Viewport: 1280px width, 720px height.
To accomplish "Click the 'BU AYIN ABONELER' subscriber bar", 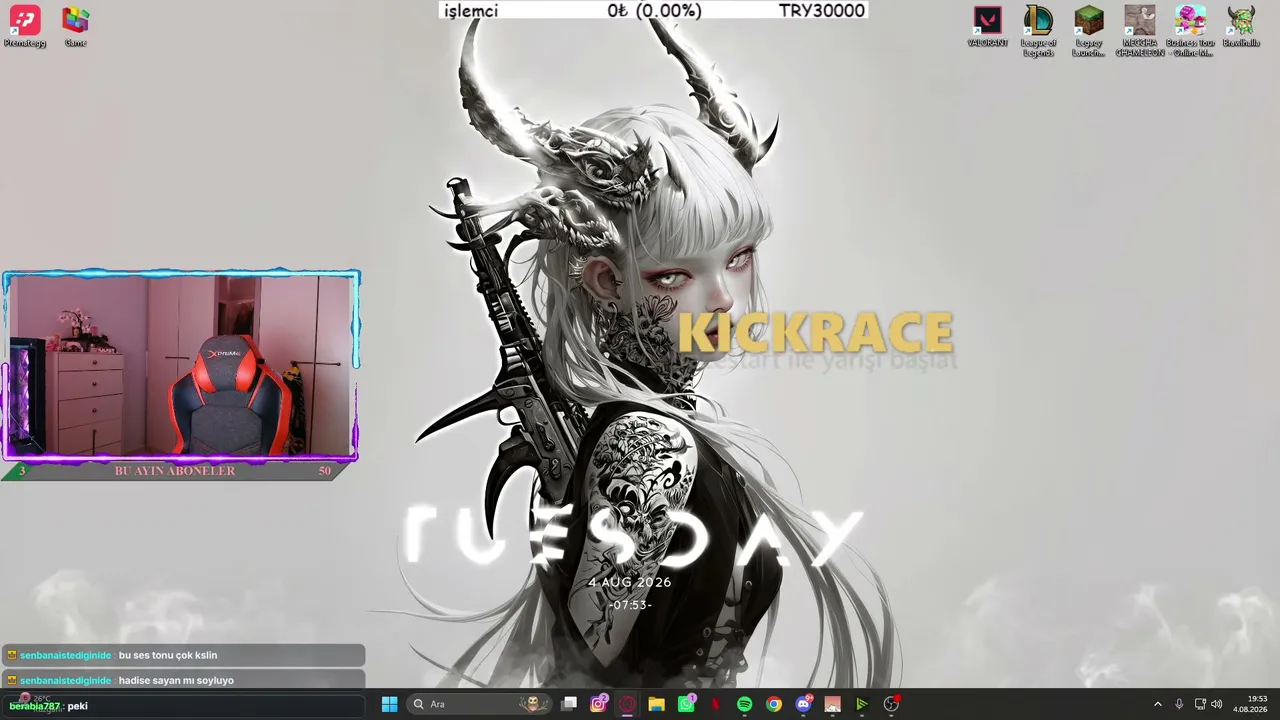I will 176,471.
